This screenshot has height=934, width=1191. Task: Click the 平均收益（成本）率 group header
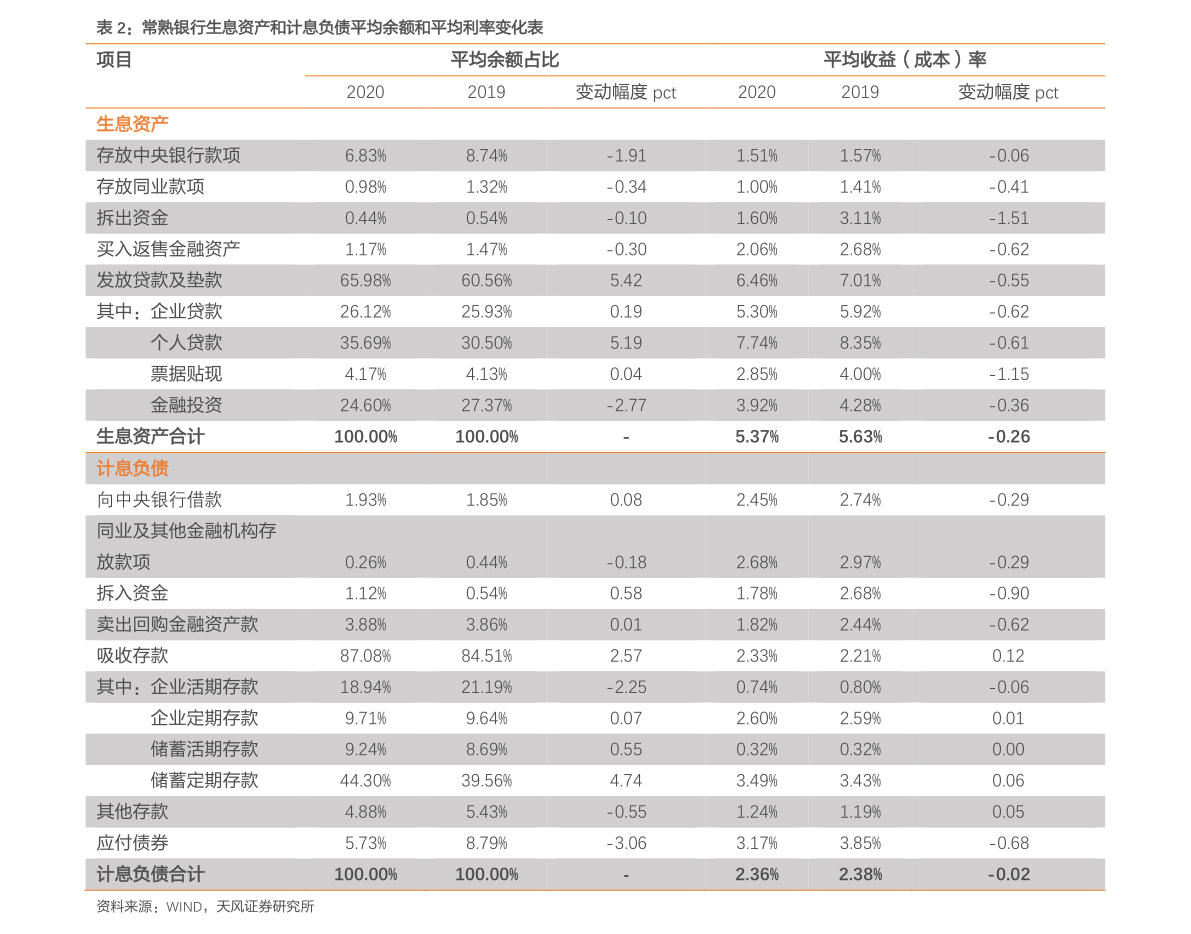pos(904,60)
